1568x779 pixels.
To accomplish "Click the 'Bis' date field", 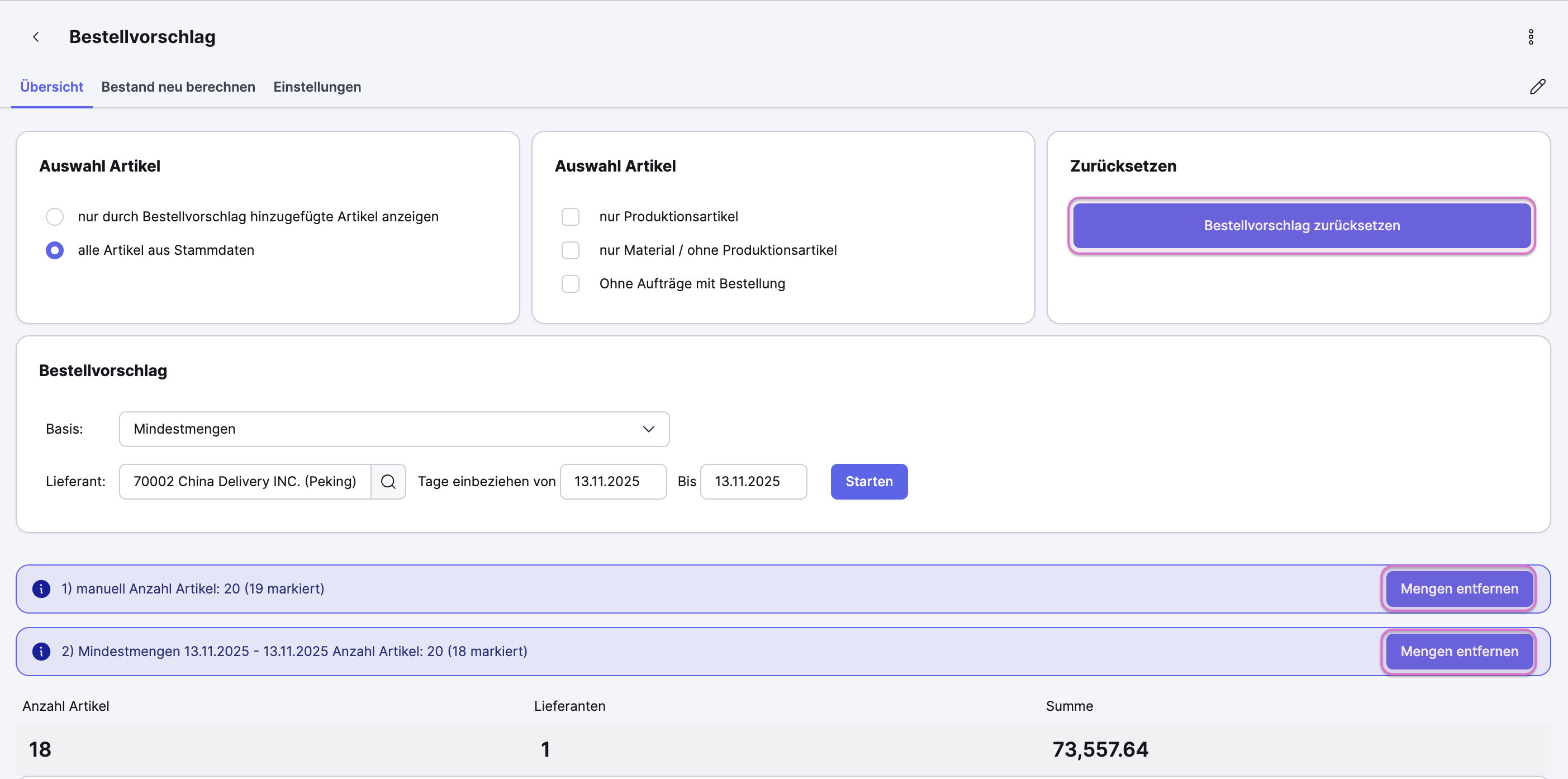I will pos(753,481).
